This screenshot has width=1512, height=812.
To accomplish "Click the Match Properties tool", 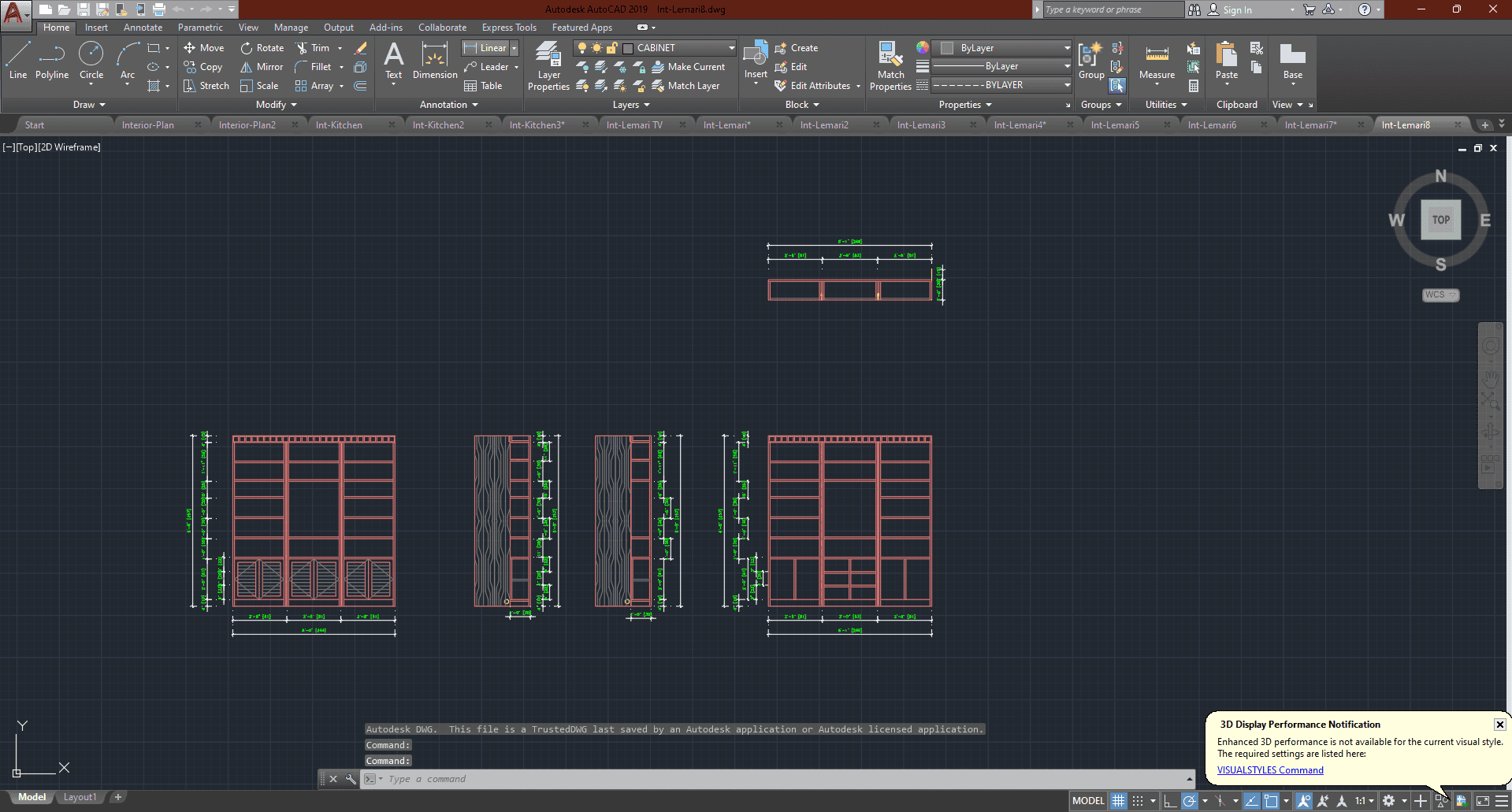I will (890, 66).
